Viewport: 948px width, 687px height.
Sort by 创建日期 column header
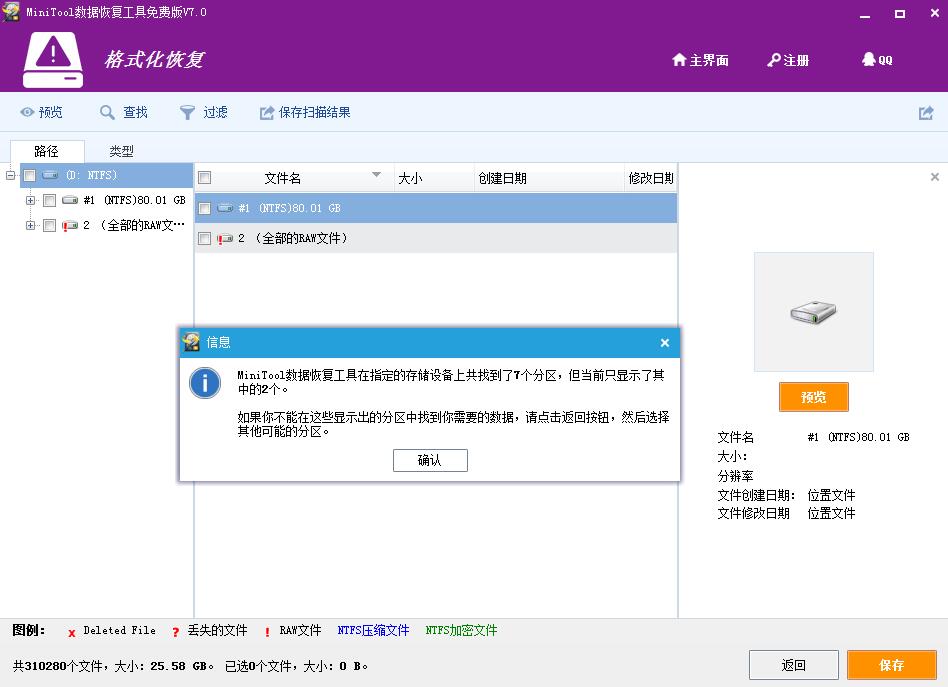[549, 178]
